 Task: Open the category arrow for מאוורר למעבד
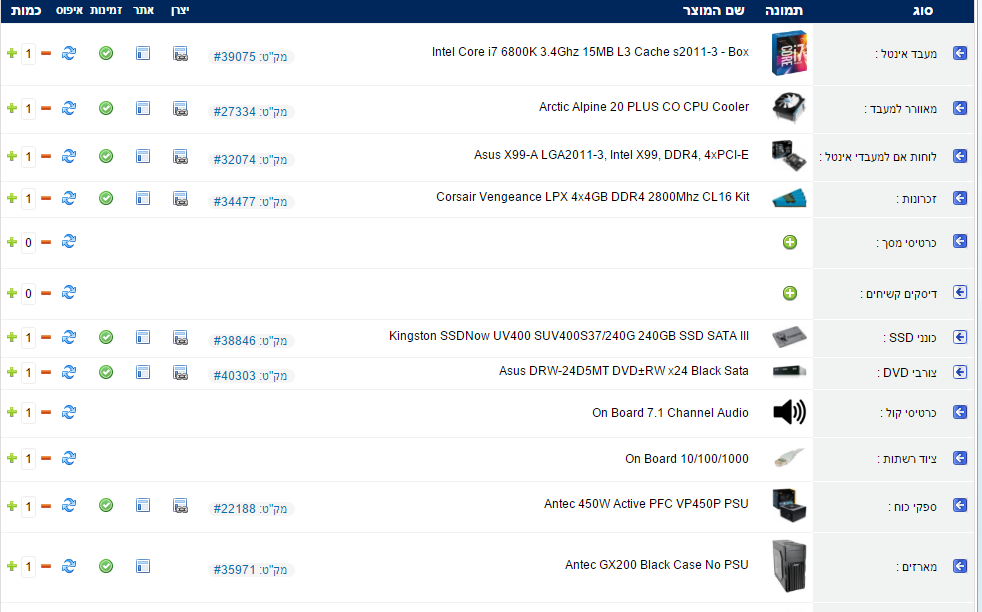[x=959, y=108]
